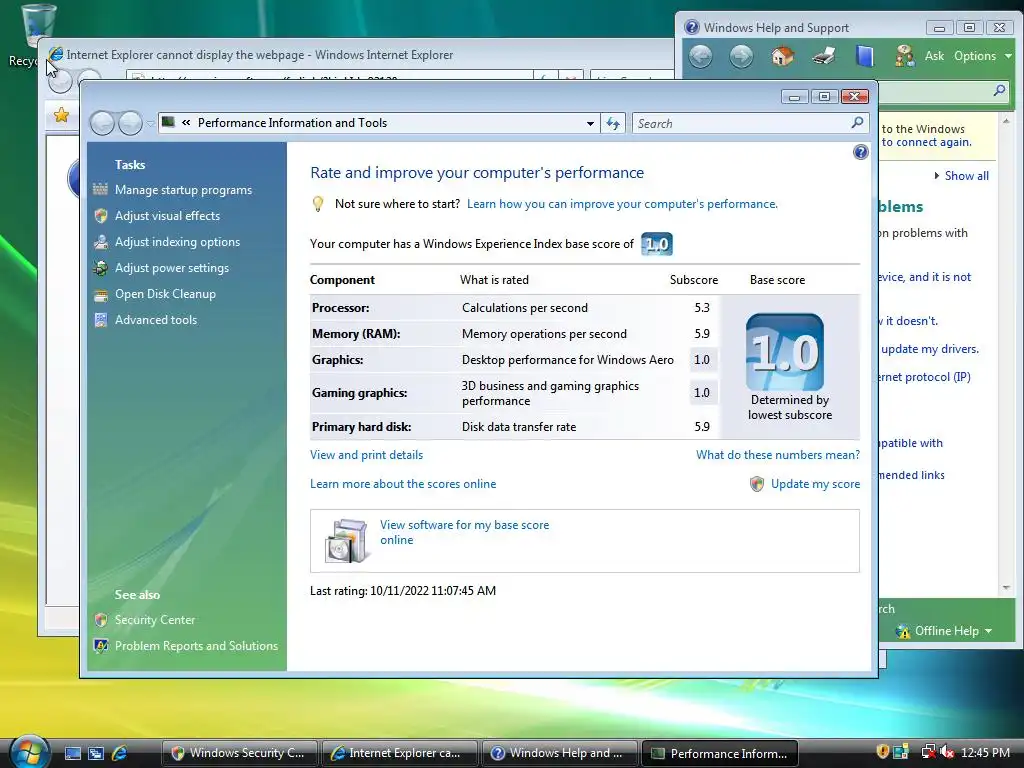
Task: Open Options dropdown in Help and Support
Action: pyautogui.click(x=982, y=56)
